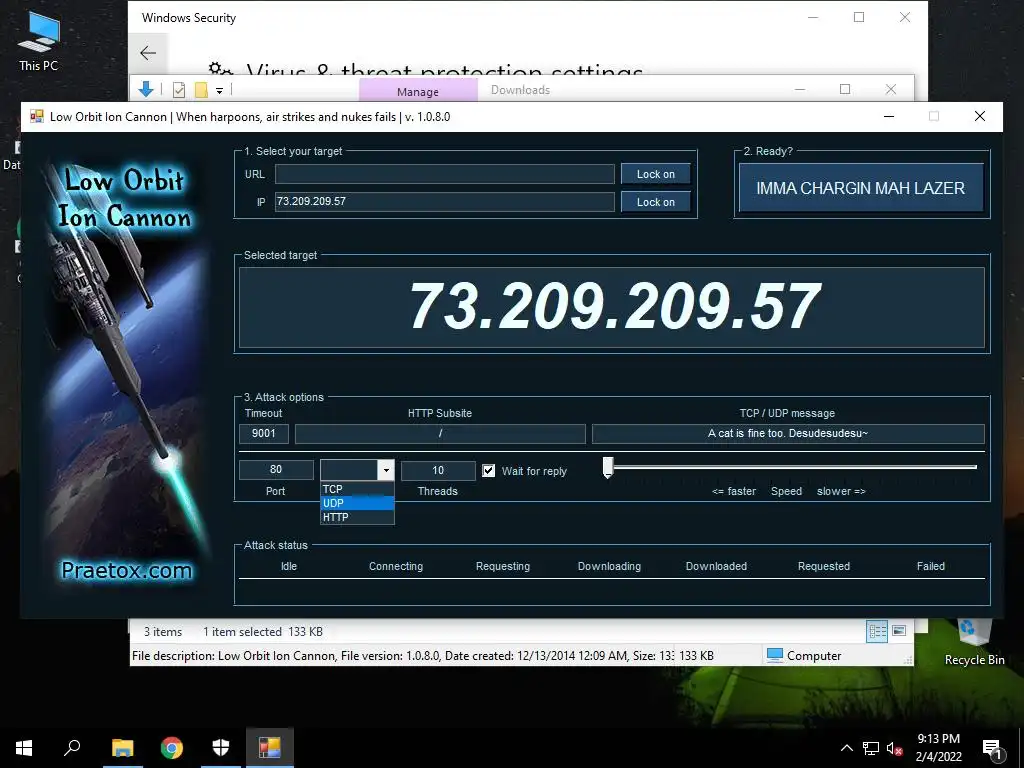The image size is (1024, 768).
Task: Click the muted volume tray icon
Action: pos(895,748)
